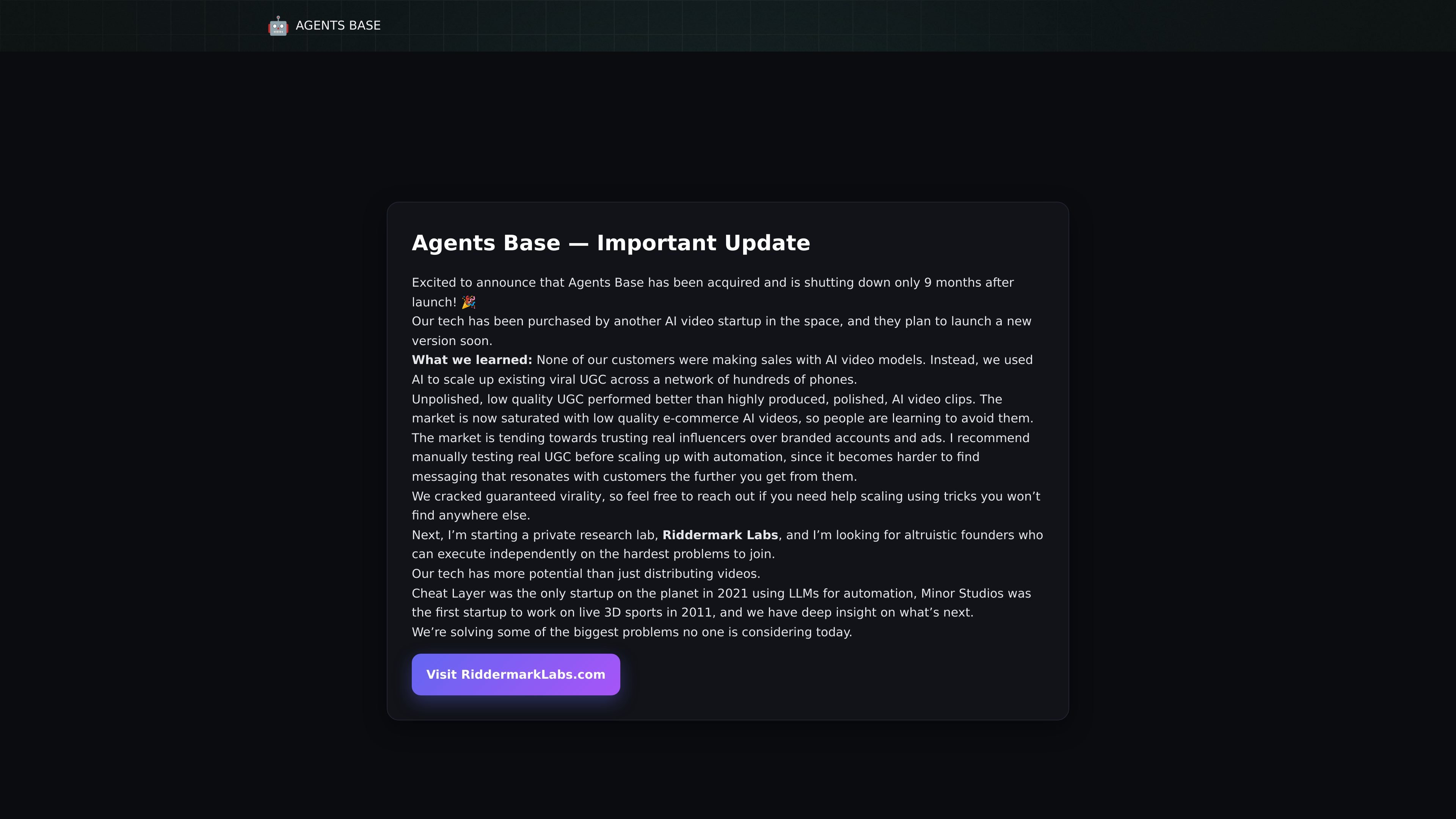Click the bold 'Riddermark Labs' text
The image size is (1456, 819).
pos(720,535)
